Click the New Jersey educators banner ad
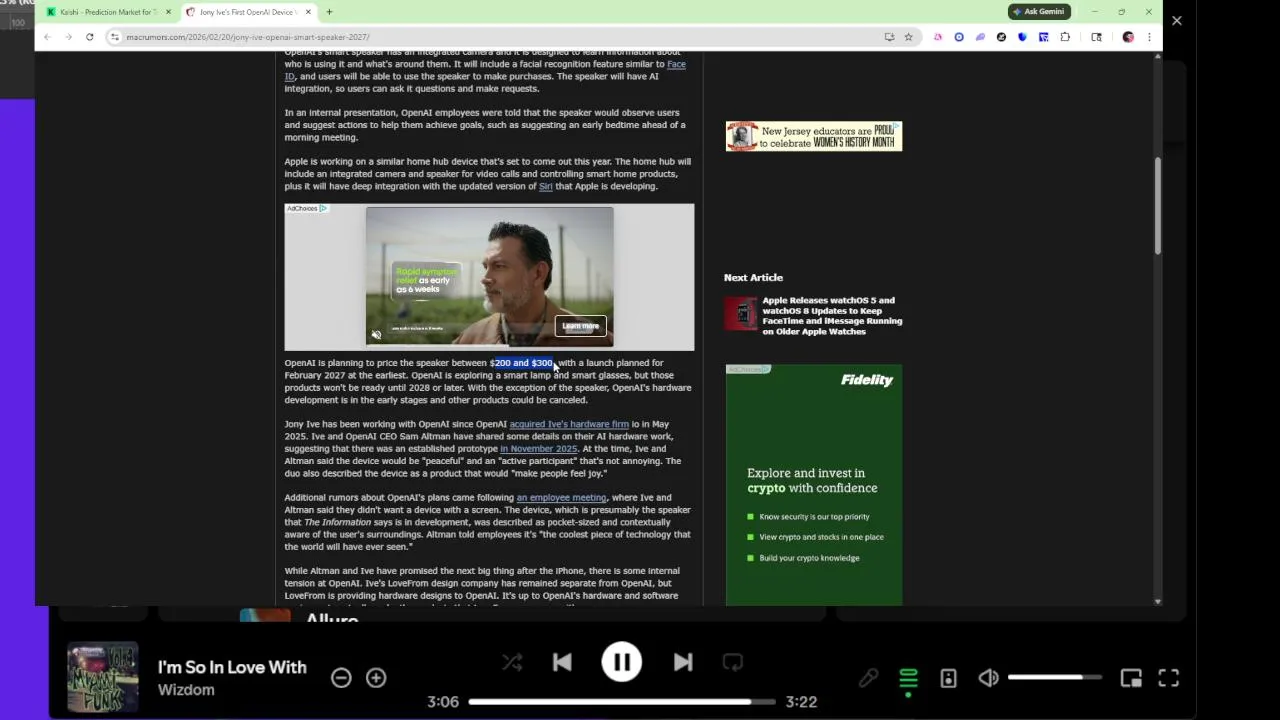The height and width of the screenshot is (720, 1280). click(814, 136)
